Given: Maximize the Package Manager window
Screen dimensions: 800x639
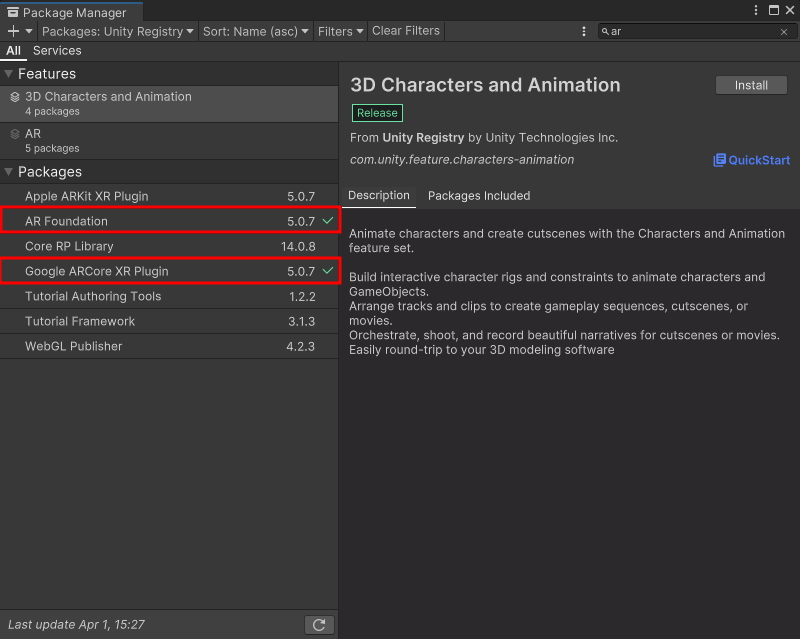Looking at the screenshot, I should pyautogui.click(x=774, y=11).
